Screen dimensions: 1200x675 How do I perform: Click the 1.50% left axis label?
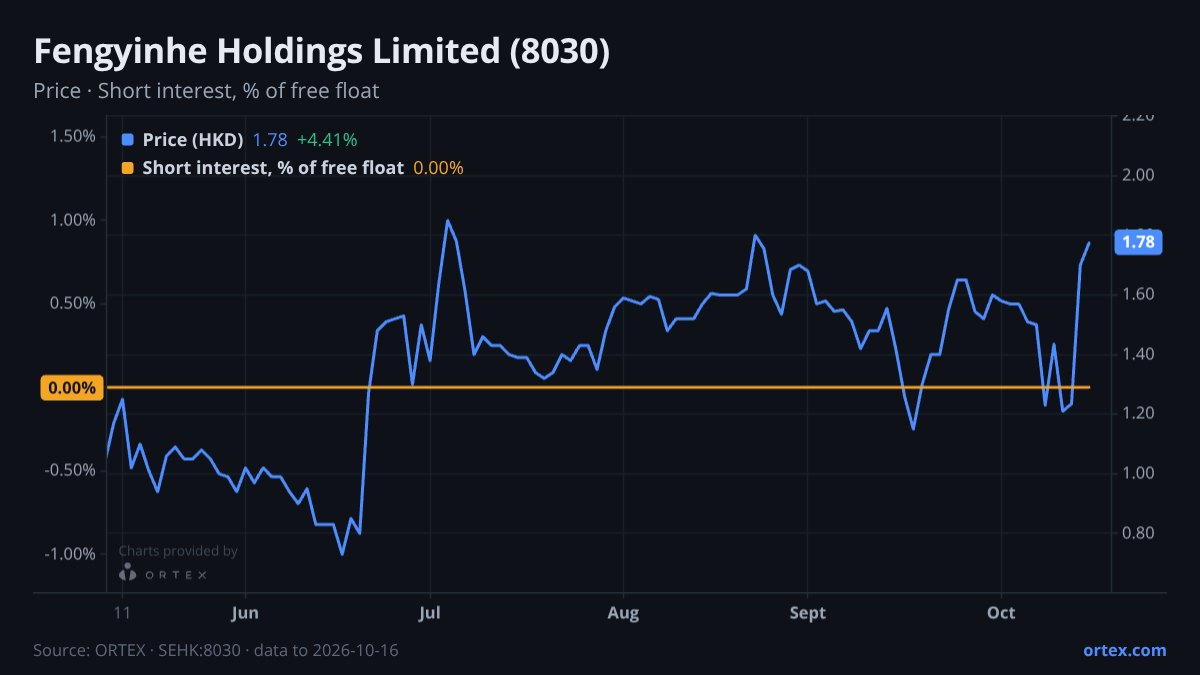tap(73, 136)
